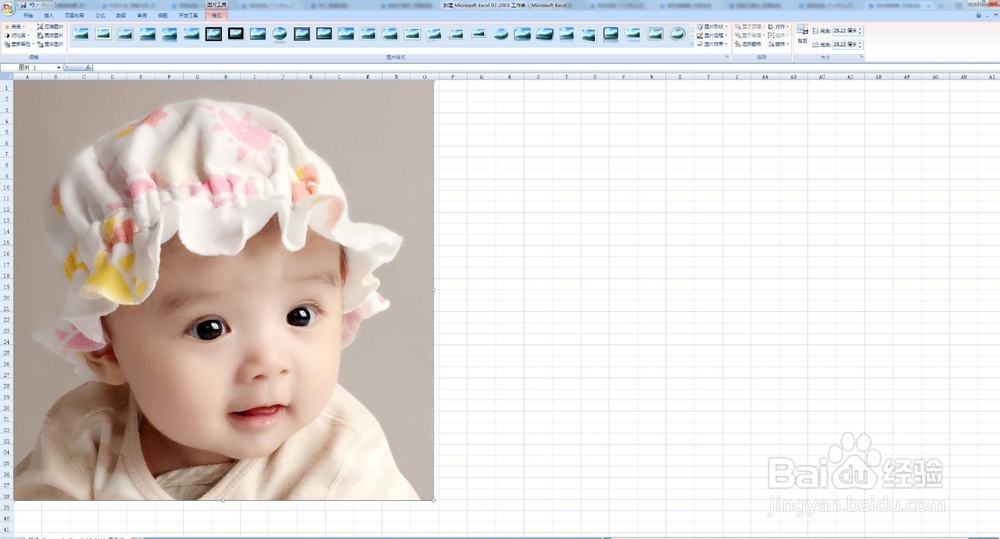Apply the tilted Rotated White picture style
This screenshot has height=539, width=1000.
coord(434,34)
